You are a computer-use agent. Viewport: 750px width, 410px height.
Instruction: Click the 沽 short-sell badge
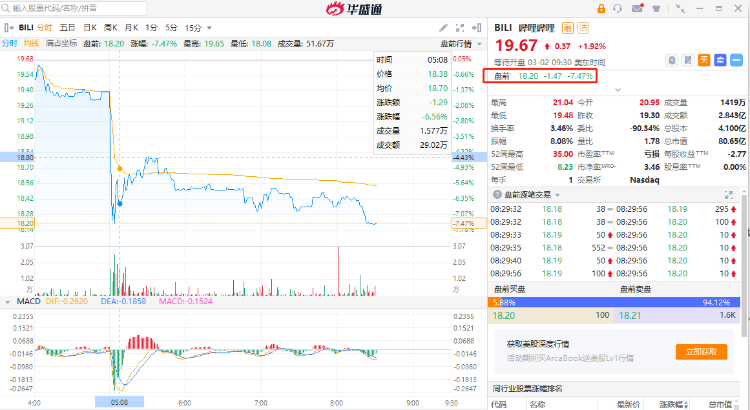click(583, 28)
